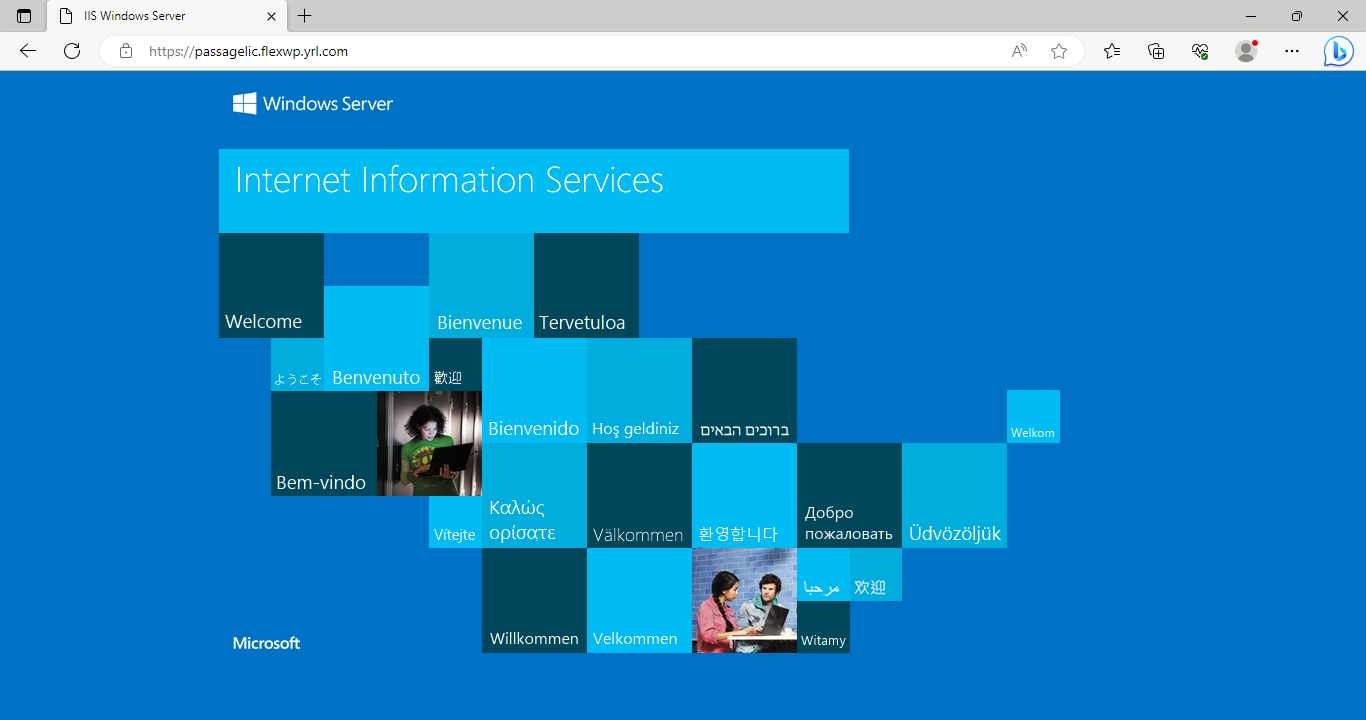1366x720 pixels.
Task: Open the tab actions menu icon
Action: click(x=24, y=16)
